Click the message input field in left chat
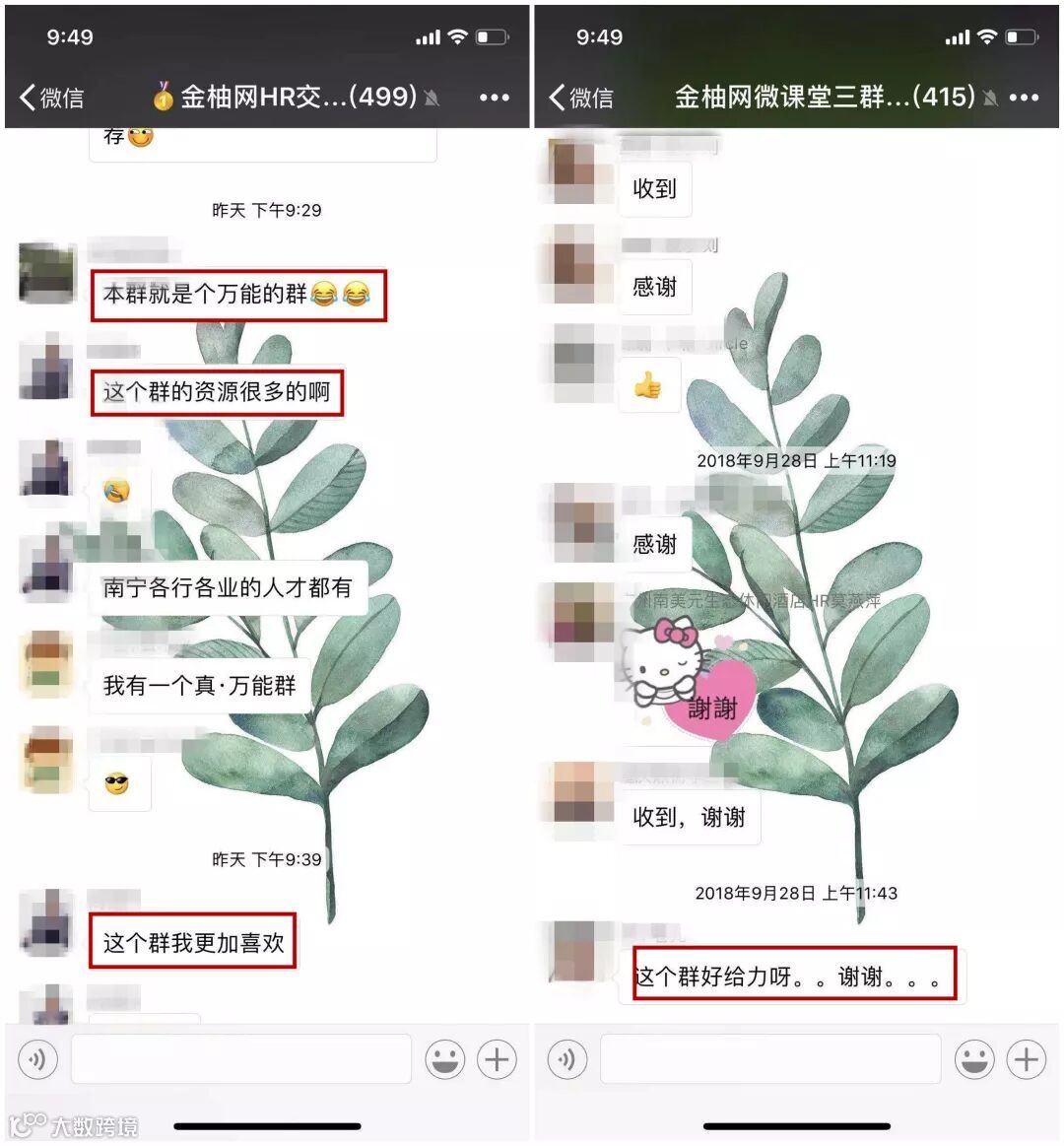The height and width of the screenshot is (1146, 1064). (241, 1059)
